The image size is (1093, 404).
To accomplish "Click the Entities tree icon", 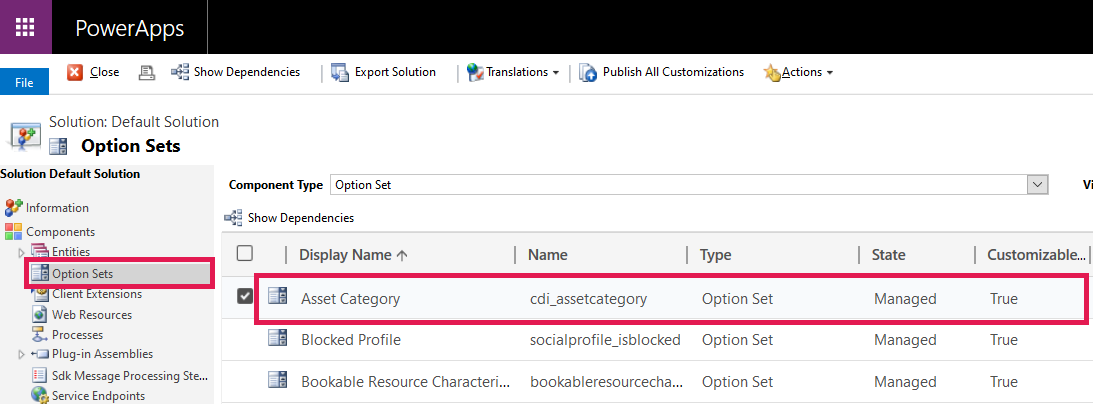I will [x=40, y=251].
